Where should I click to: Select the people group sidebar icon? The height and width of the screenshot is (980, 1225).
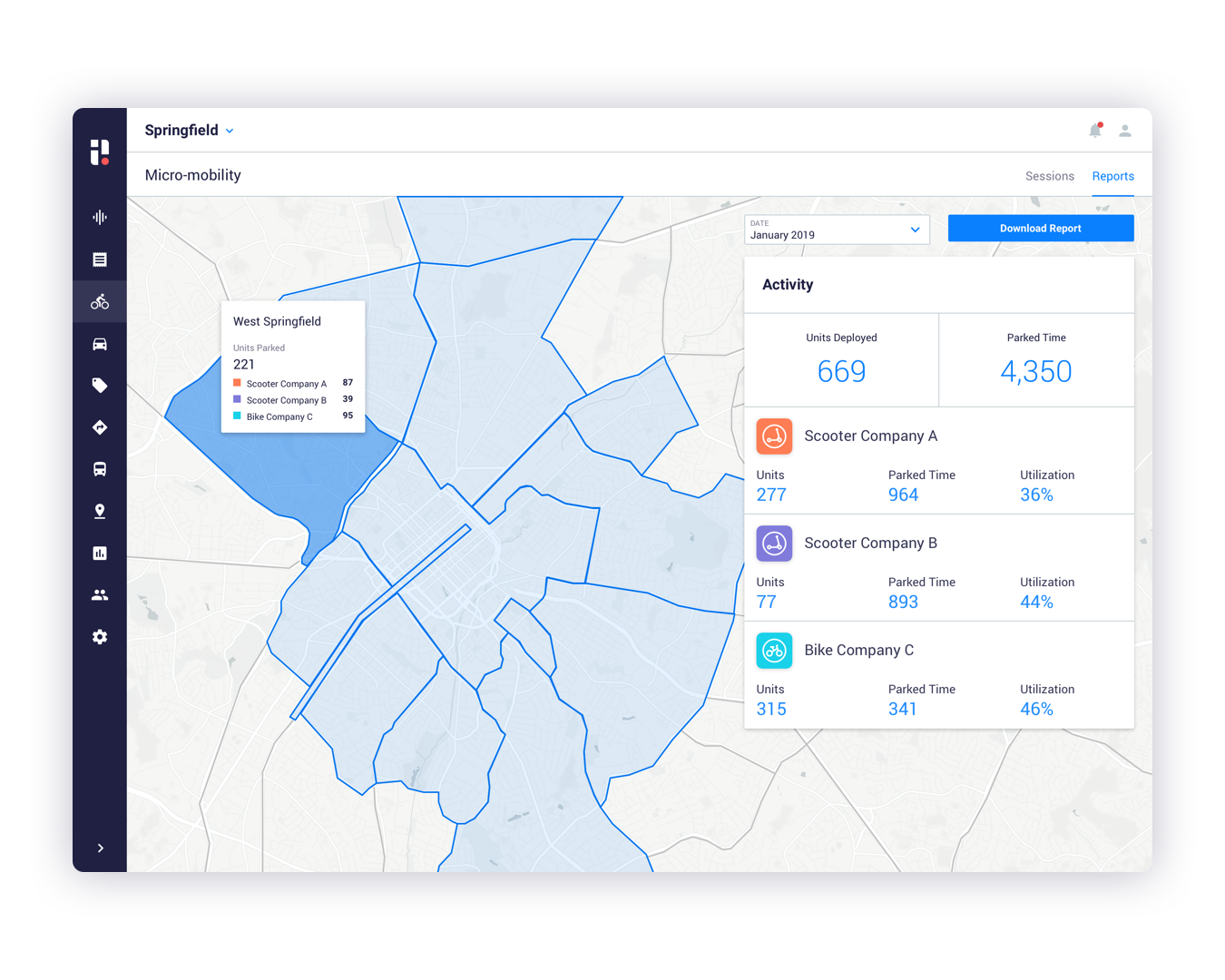100,595
